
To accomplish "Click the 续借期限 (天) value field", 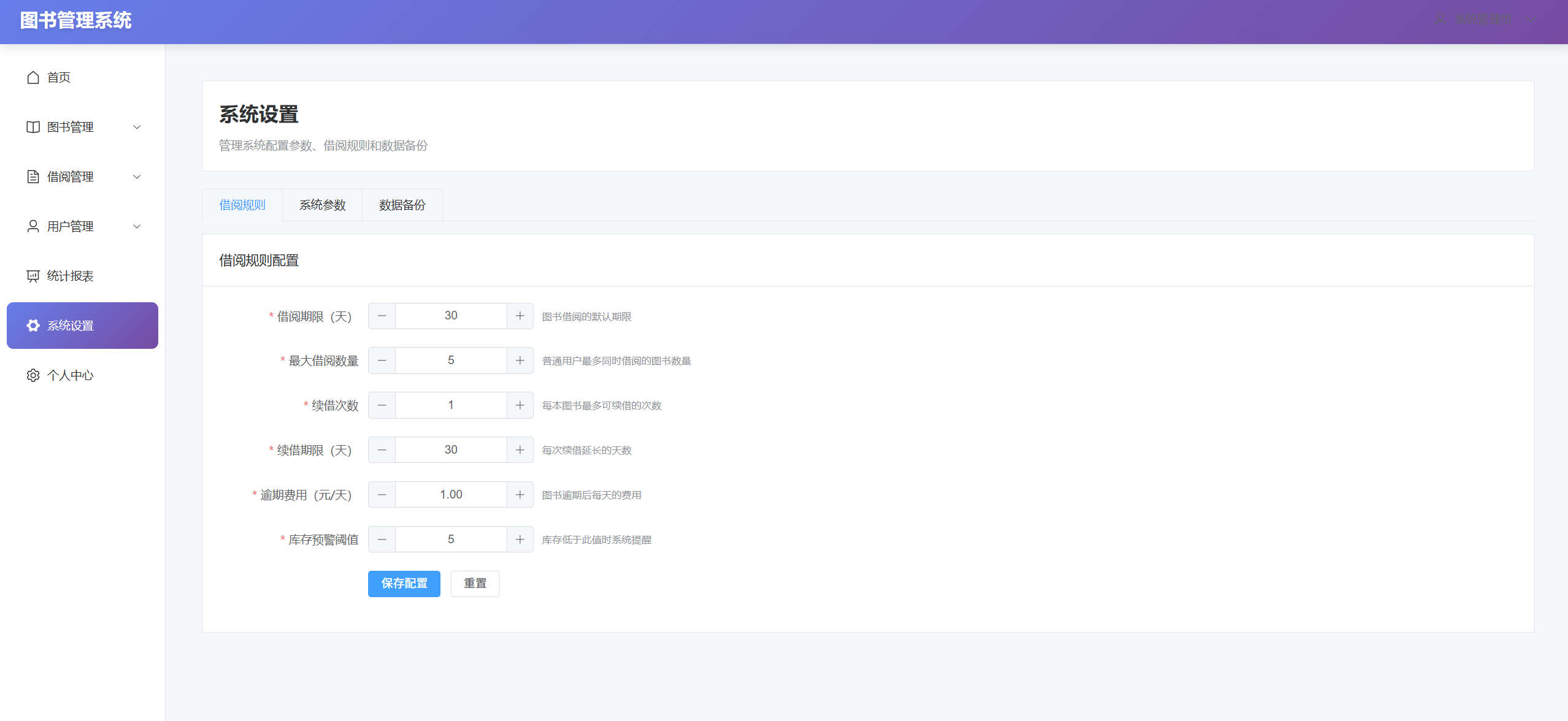I will pyautogui.click(x=451, y=450).
